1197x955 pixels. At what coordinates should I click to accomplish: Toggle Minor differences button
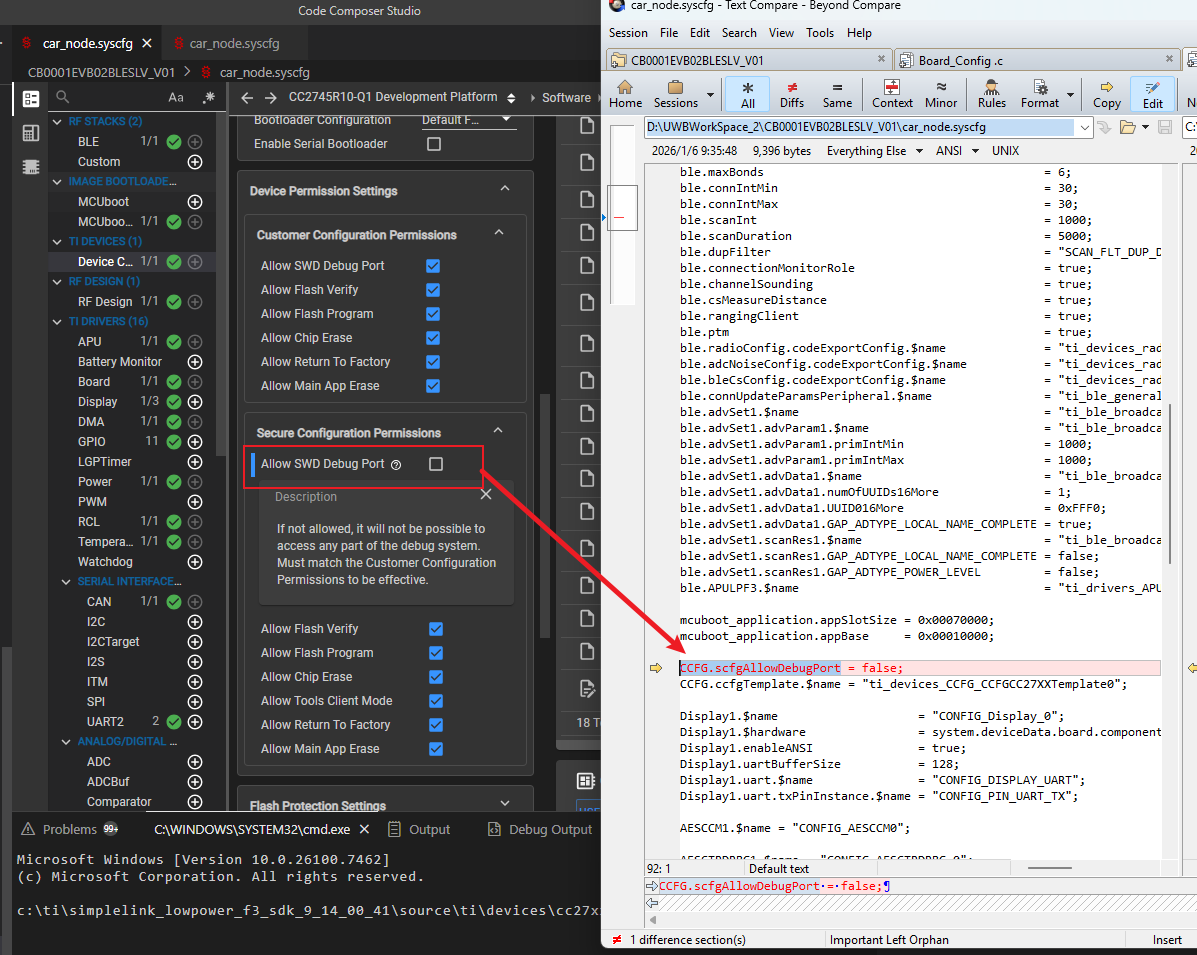[940, 94]
